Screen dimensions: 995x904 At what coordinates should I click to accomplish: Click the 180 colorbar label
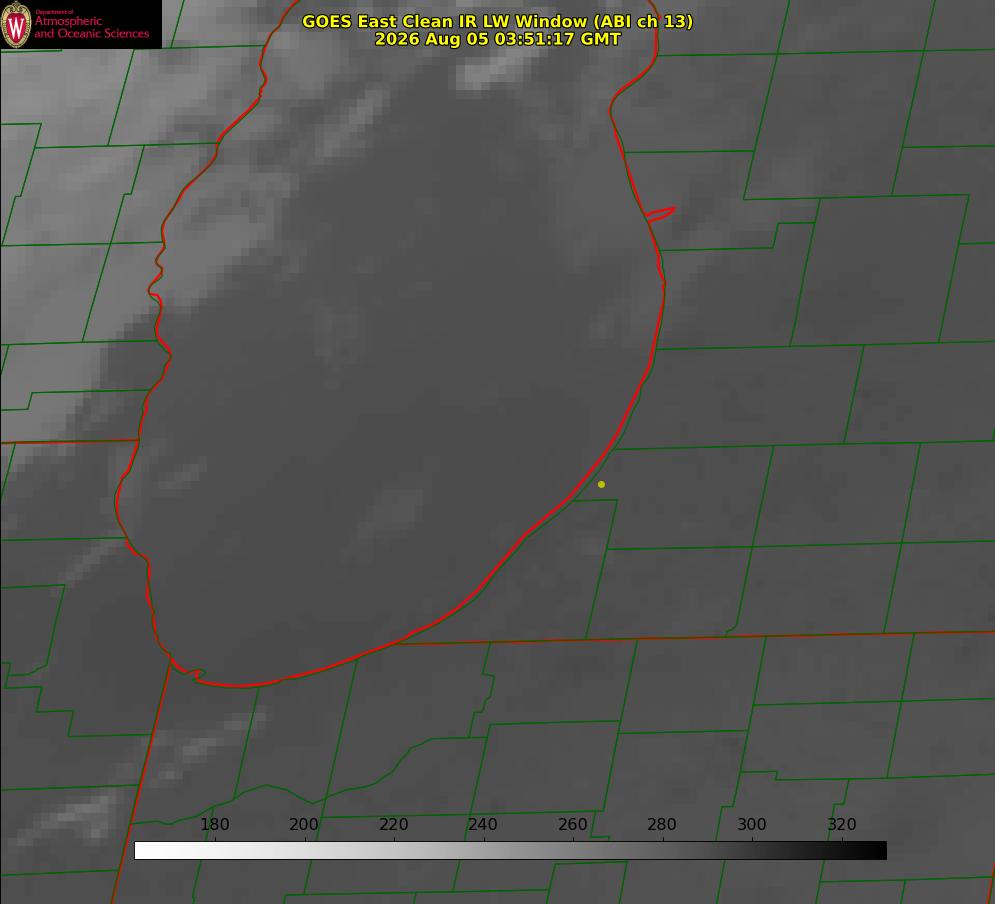214,824
